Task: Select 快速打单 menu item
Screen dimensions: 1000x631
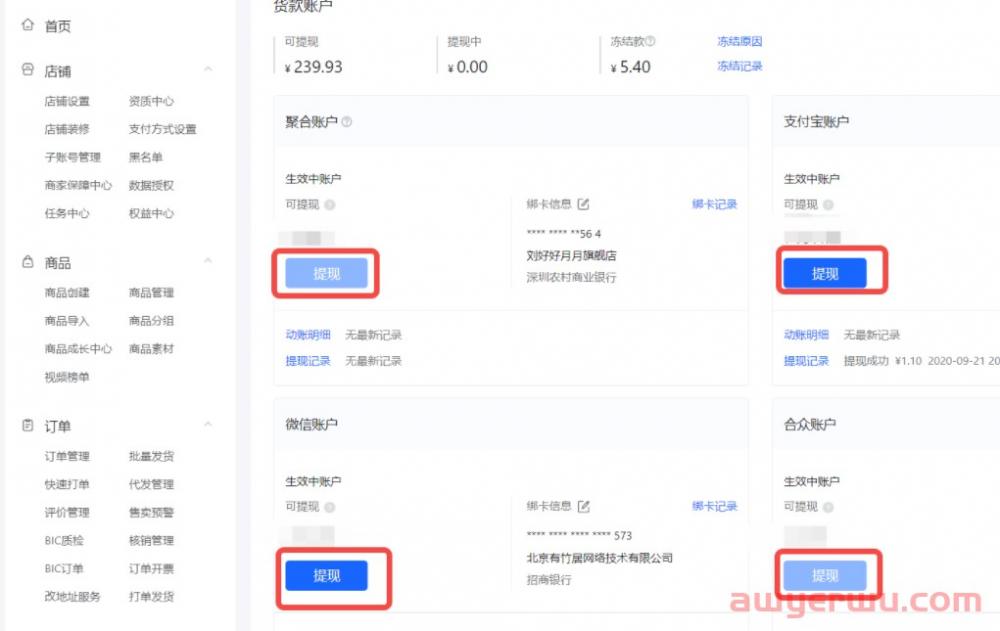Action: 67,484
